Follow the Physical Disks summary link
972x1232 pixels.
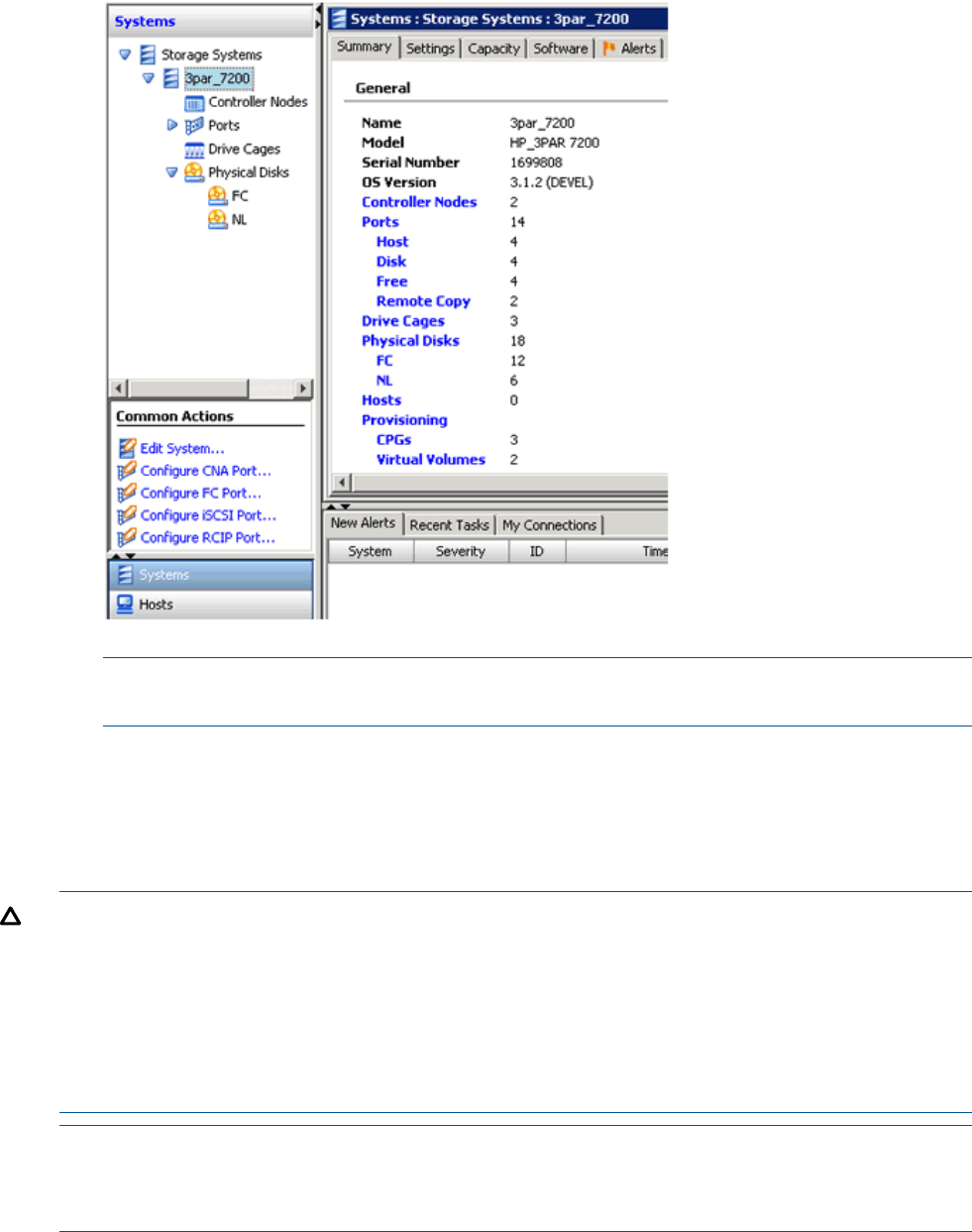[x=410, y=341]
